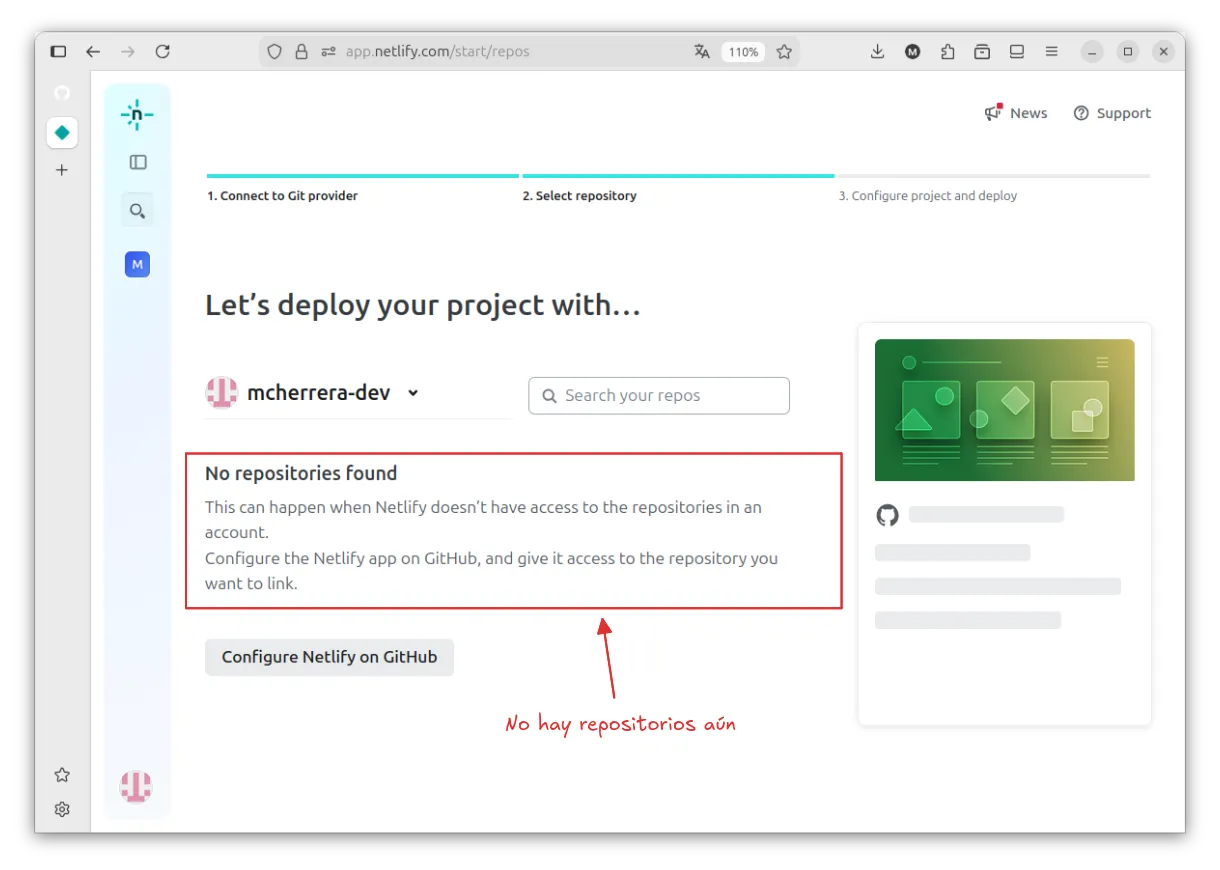The width and height of the screenshot is (1220, 870).
Task: Add a new tab with the plus icon
Action: (x=62, y=170)
